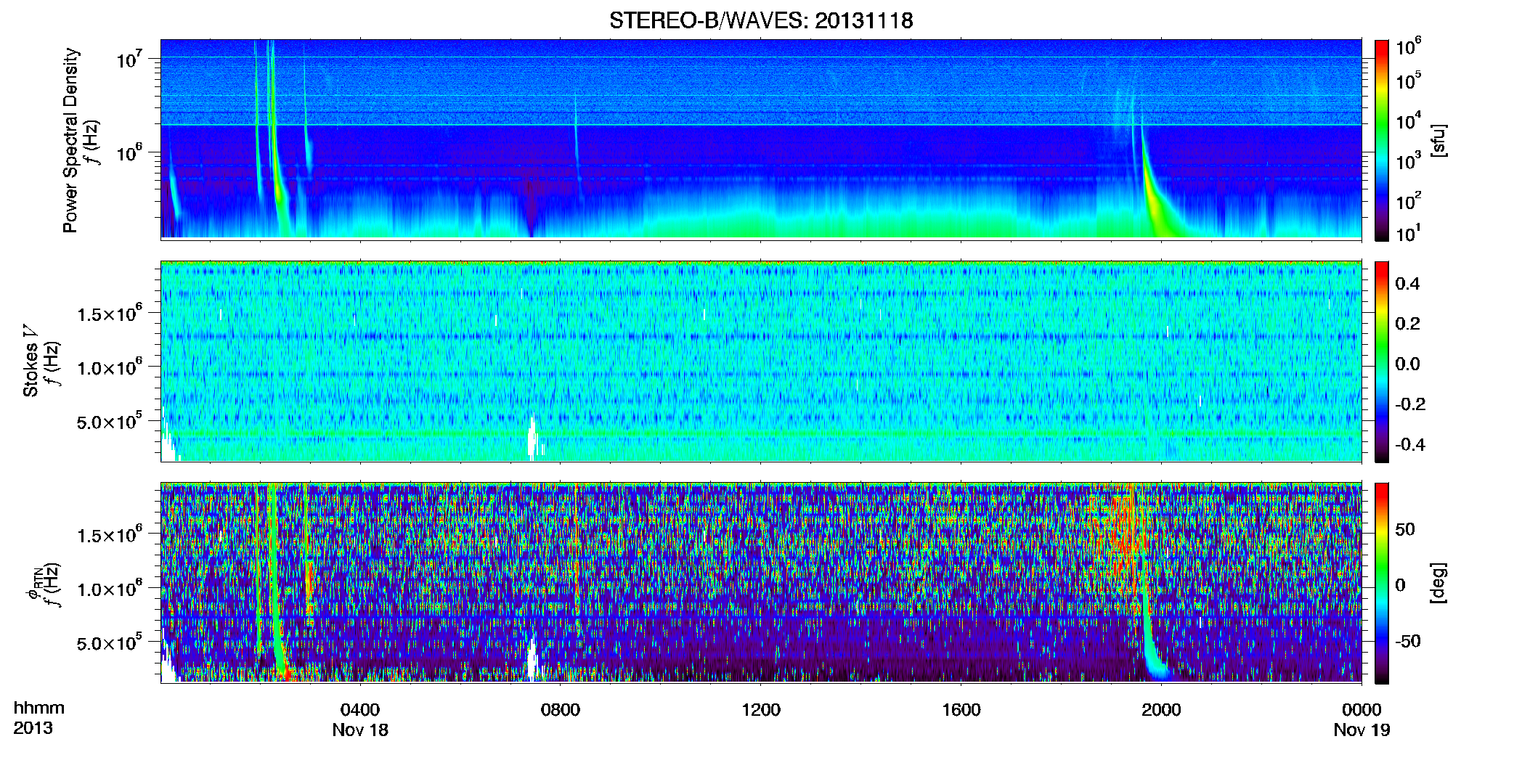Image resolution: width=1522 pixels, height=784 pixels.
Task: Click the power spectral density color bar
Action: point(1382,140)
